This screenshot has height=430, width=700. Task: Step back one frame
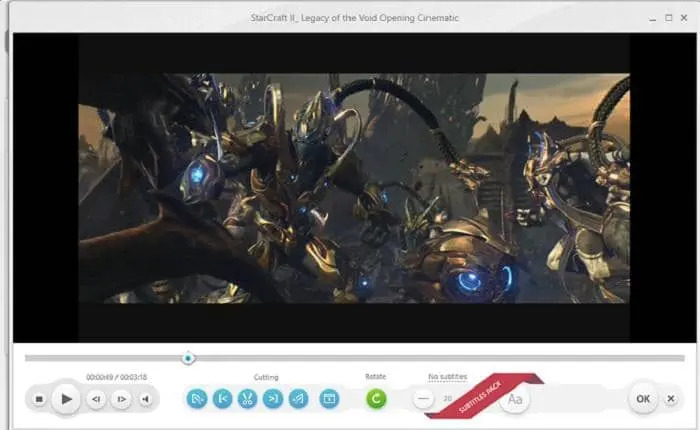coord(96,399)
